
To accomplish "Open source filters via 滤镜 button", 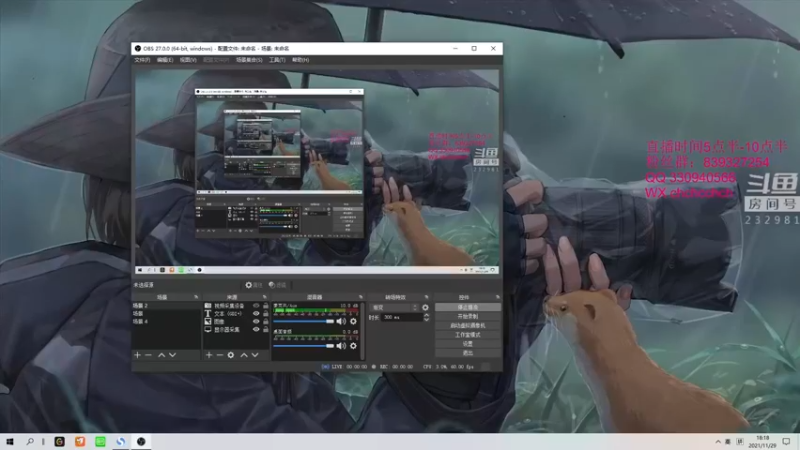I will click(x=278, y=285).
